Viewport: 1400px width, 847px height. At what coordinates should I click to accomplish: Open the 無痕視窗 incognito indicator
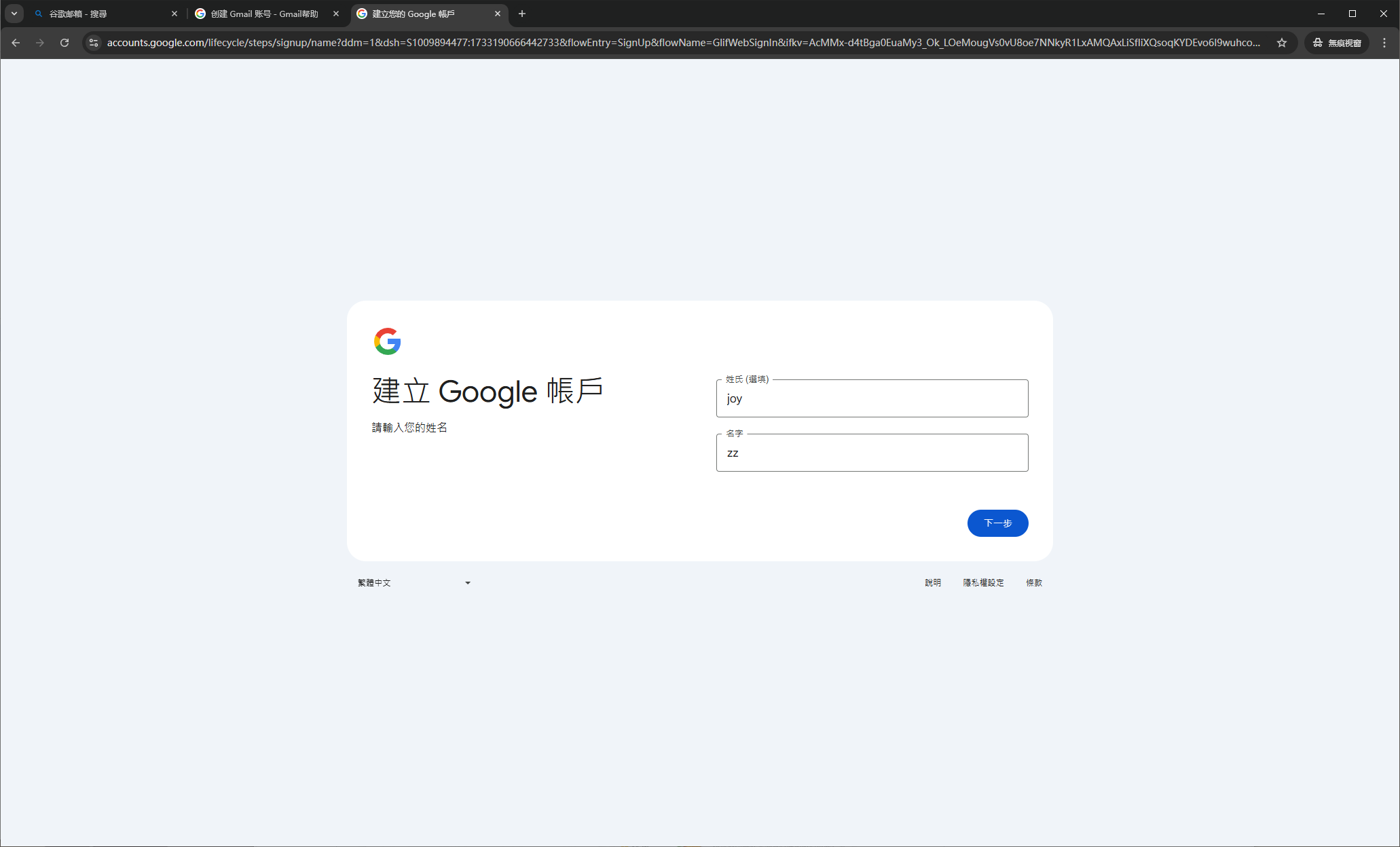pyautogui.click(x=1337, y=43)
